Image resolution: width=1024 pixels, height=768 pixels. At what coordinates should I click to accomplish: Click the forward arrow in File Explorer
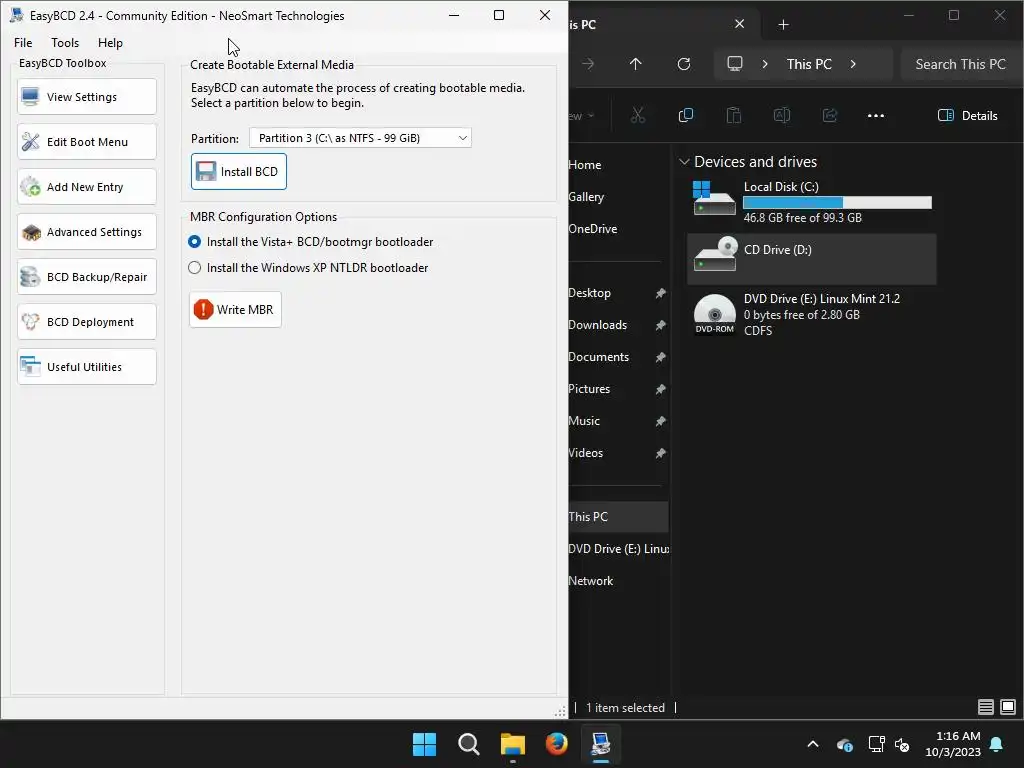pyautogui.click(x=588, y=64)
